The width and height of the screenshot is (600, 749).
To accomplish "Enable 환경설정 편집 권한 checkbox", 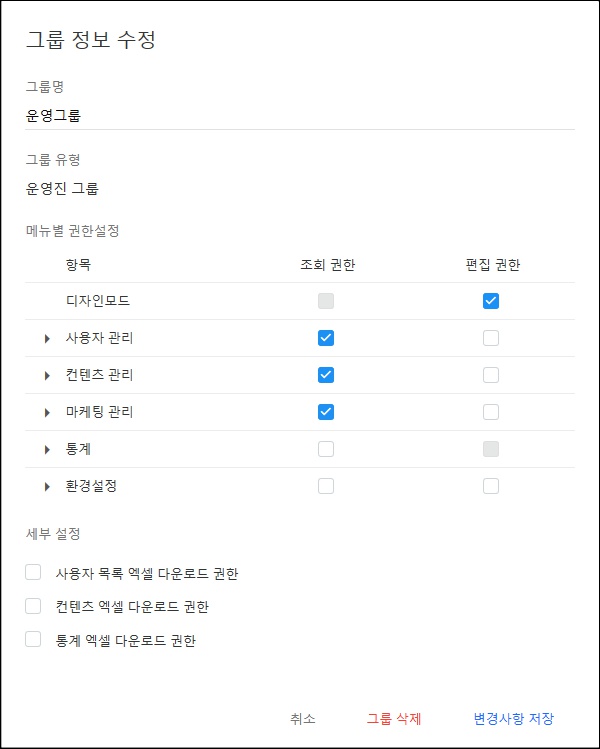I will [491, 486].
